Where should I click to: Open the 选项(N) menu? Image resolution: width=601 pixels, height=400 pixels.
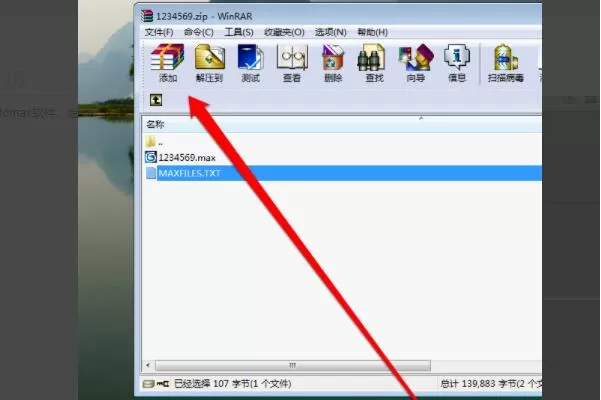coord(331,32)
